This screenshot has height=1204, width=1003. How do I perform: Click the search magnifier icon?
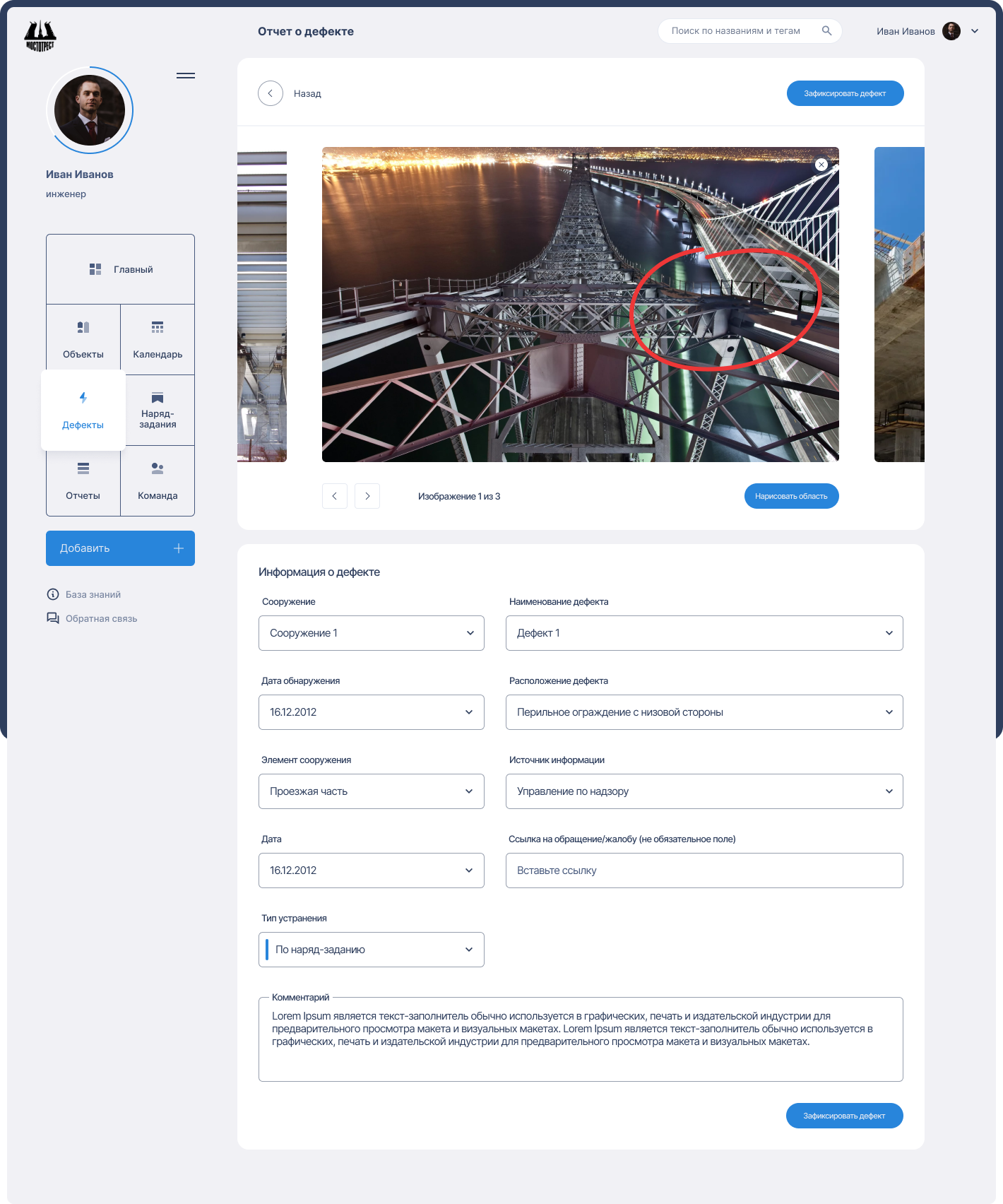[x=826, y=30]
